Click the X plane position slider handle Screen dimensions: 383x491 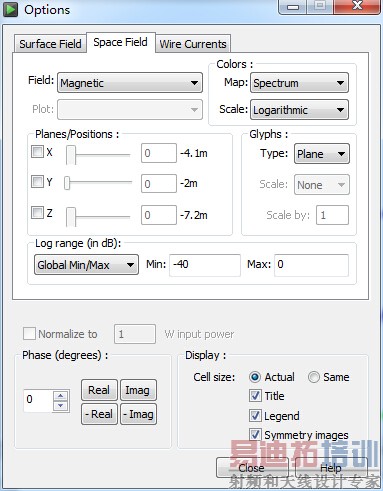71,155
